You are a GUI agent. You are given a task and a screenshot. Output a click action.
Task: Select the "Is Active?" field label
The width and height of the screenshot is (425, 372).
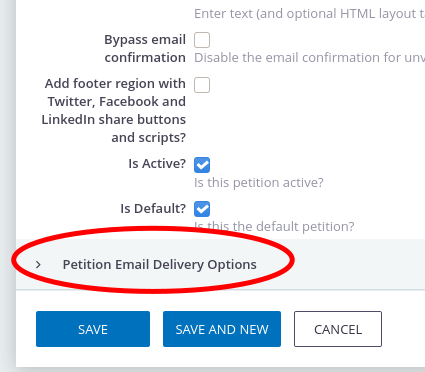coord(157,164)
